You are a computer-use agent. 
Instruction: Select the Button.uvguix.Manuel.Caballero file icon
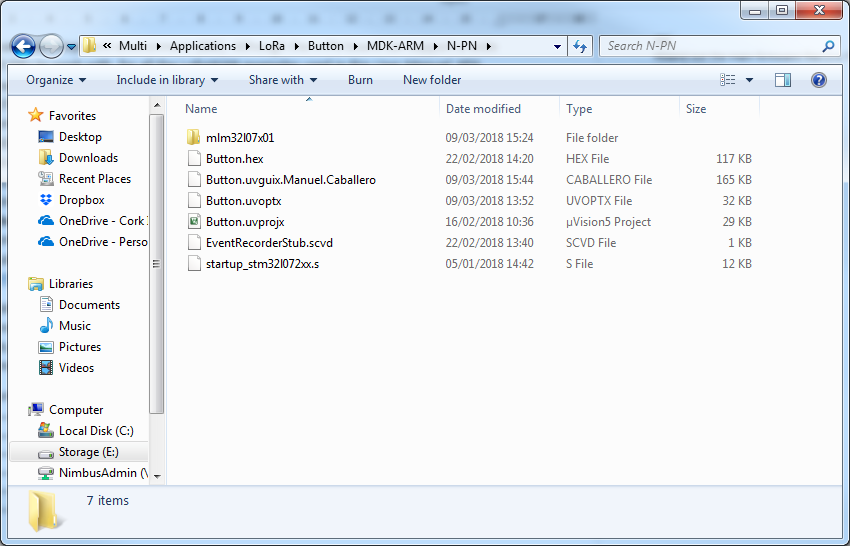[x=194, y=179]
